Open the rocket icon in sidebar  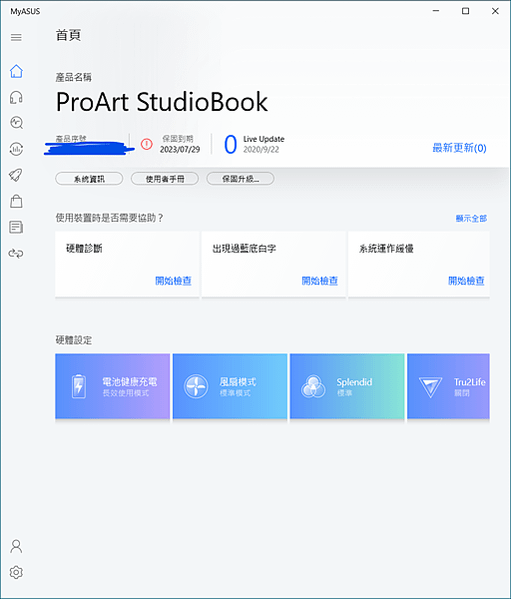pos(16,175)
